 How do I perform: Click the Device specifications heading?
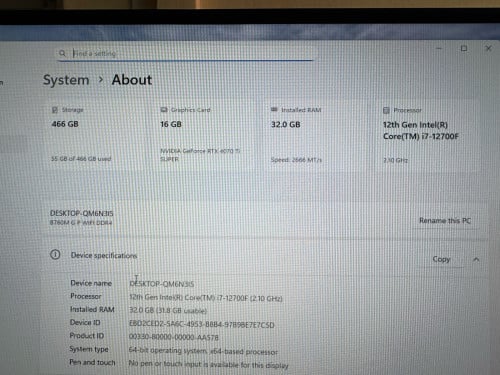104,256
